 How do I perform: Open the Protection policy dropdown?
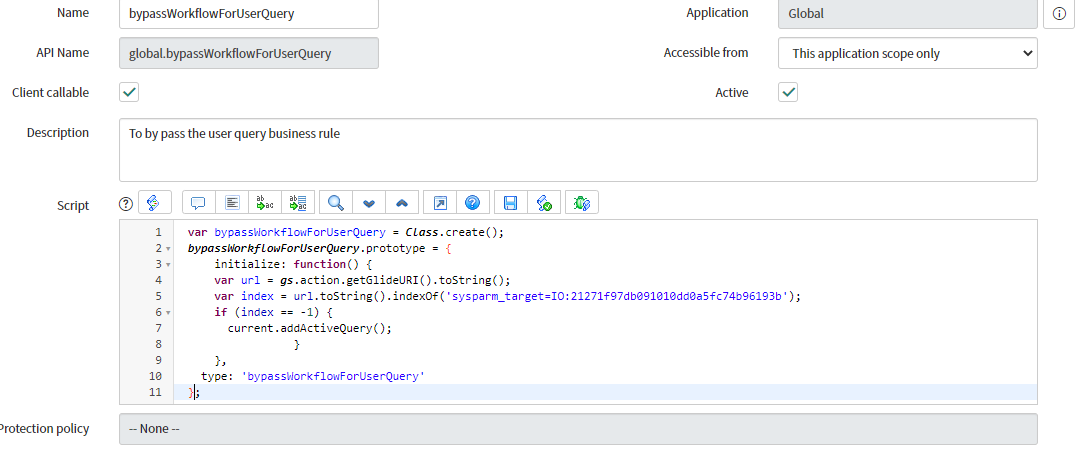578,429
